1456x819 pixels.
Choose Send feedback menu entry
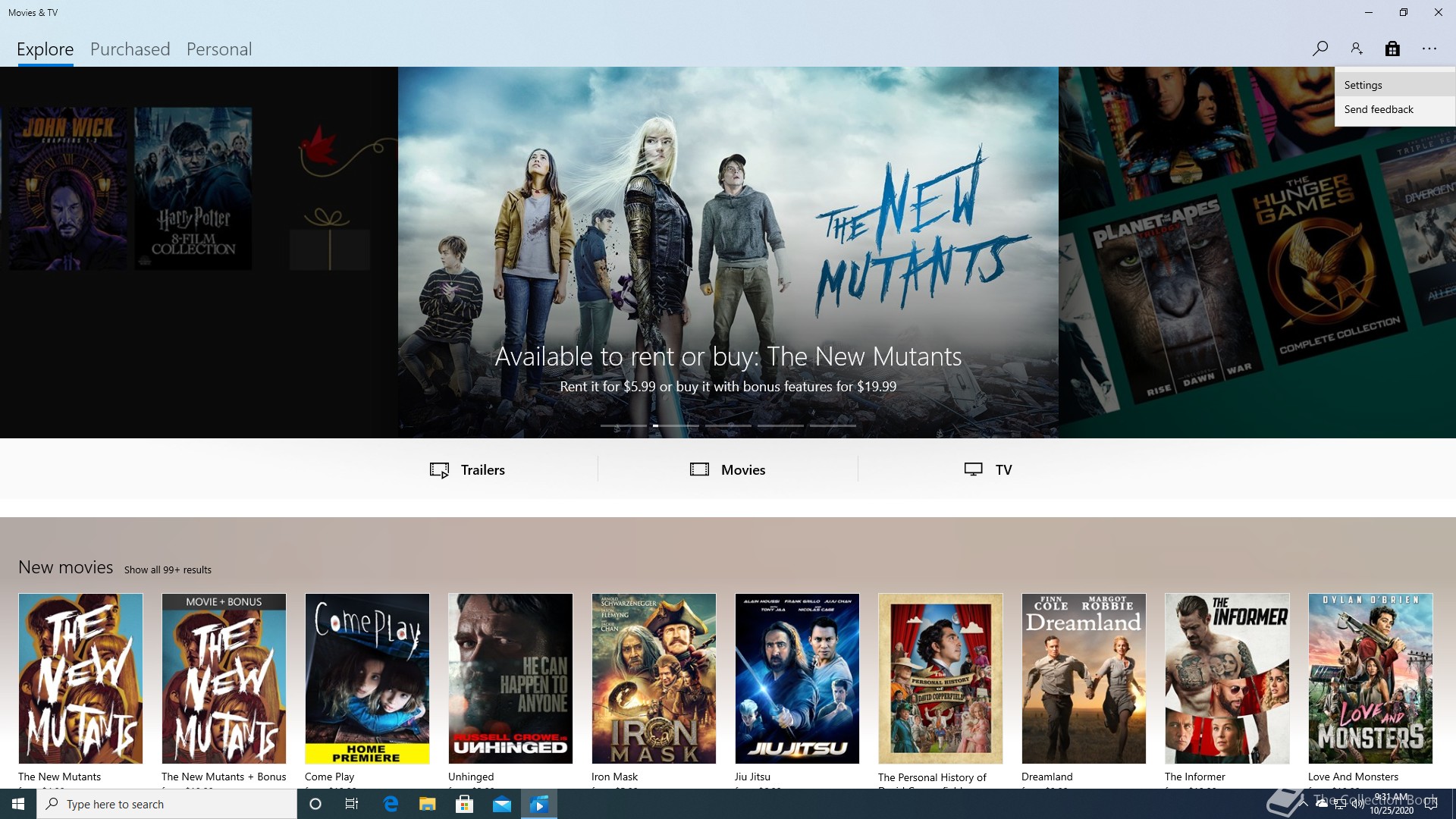pos(1378,109)
